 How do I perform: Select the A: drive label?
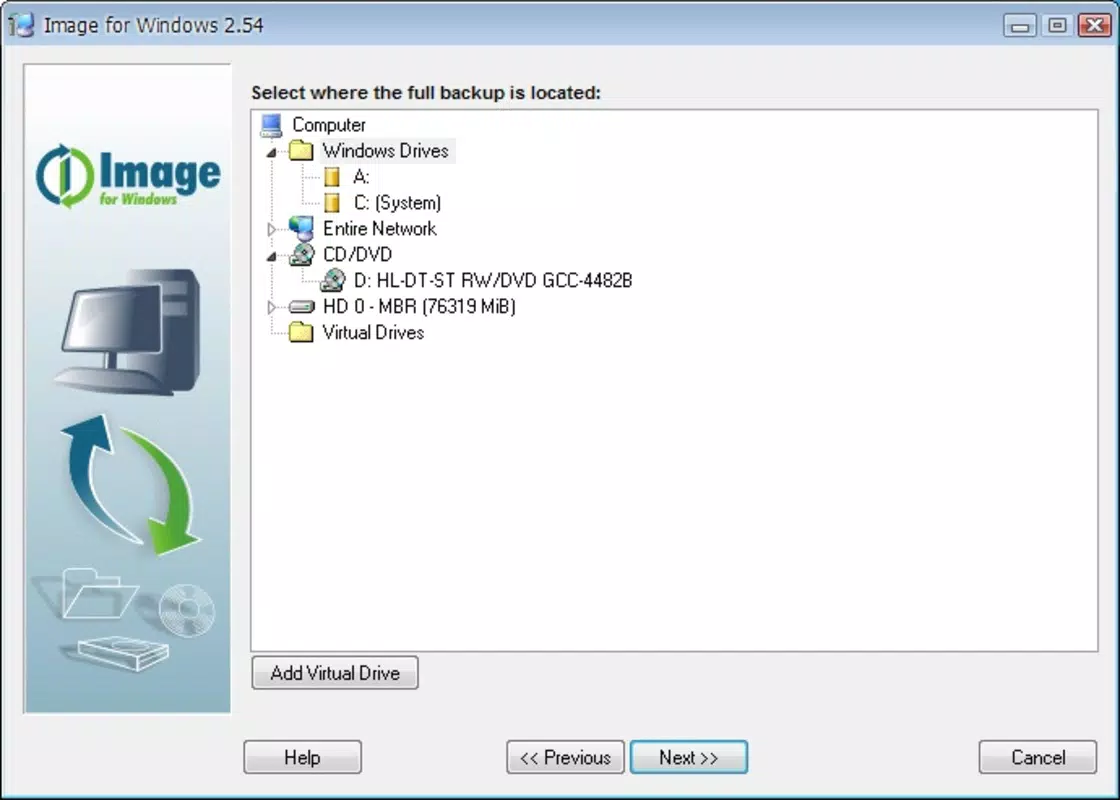[361, 177]
